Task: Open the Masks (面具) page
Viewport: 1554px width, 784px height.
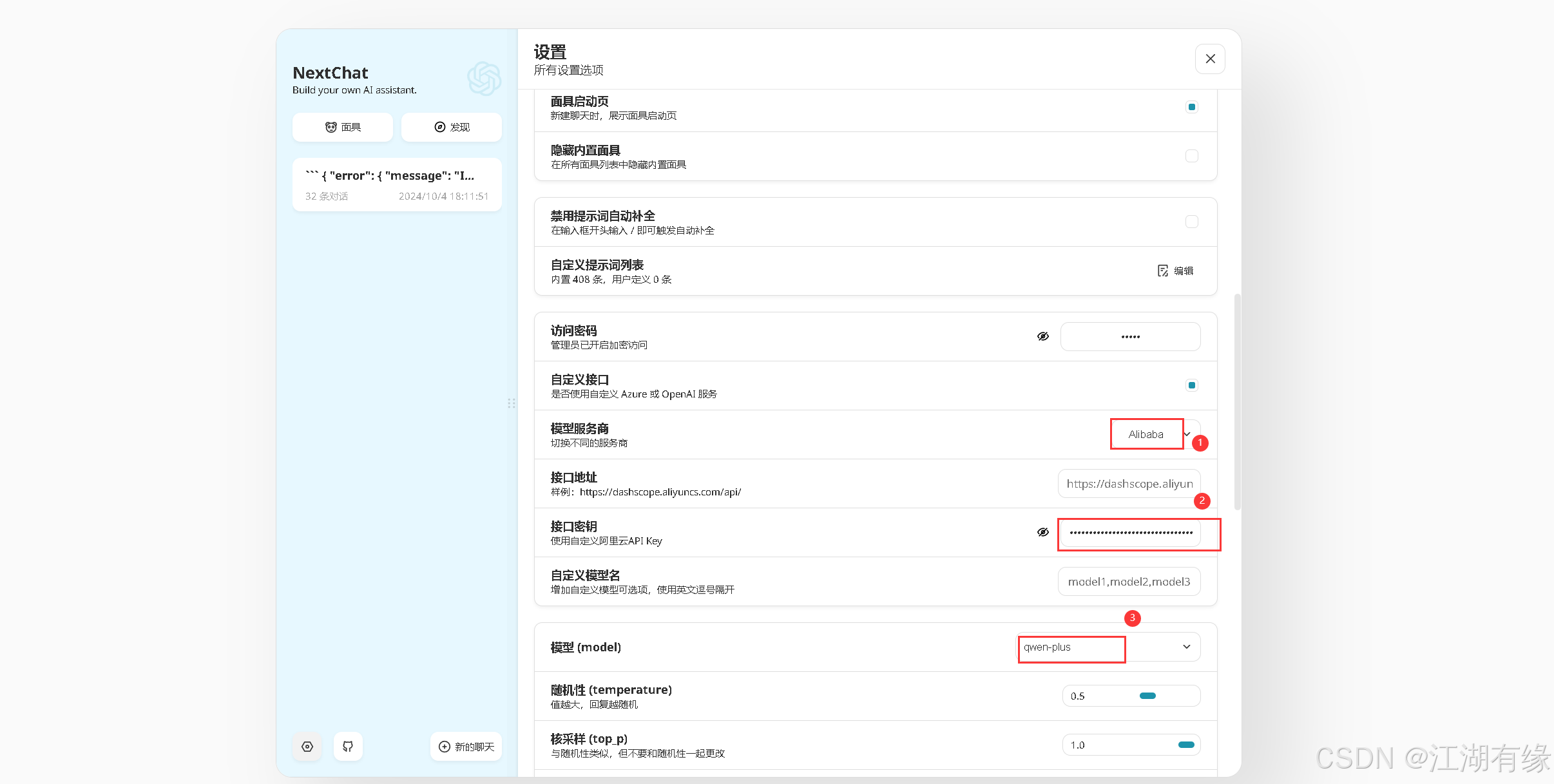Action: point(343,127)
